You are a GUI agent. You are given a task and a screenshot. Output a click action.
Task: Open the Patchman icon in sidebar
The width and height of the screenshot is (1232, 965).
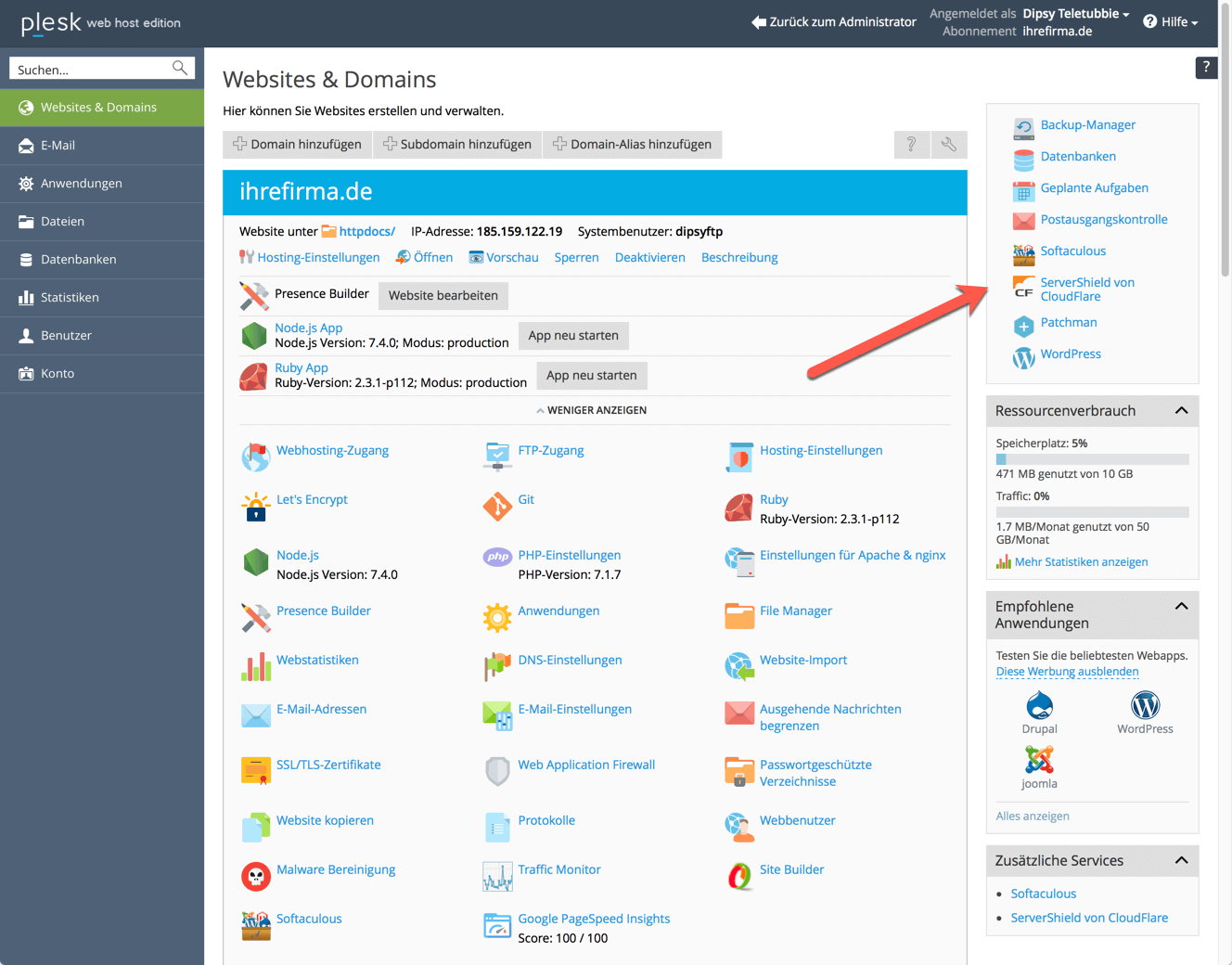(1023, 326)
